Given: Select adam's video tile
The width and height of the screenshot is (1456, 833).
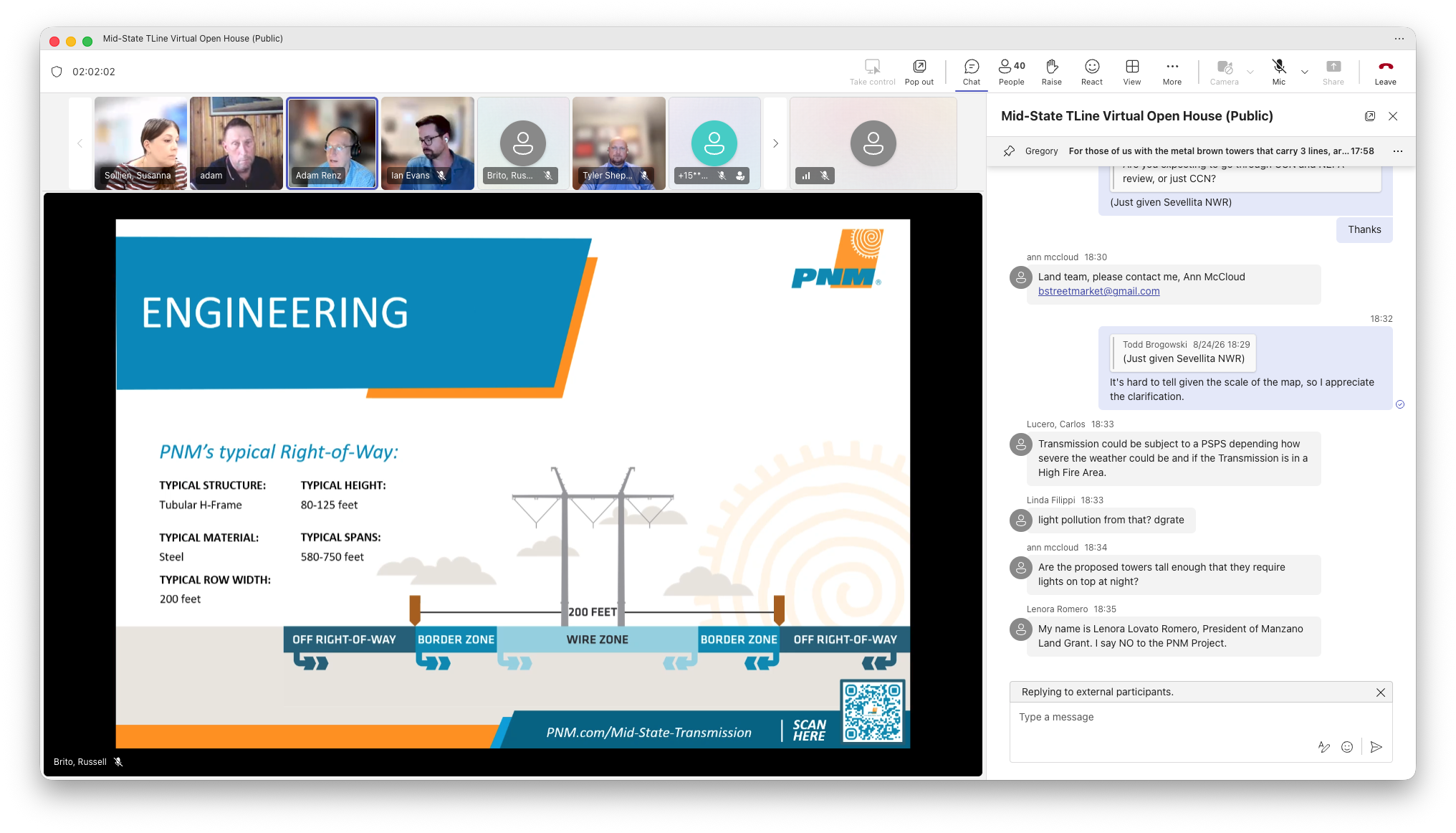Looking at the screenshot, I should pos(236,143).
